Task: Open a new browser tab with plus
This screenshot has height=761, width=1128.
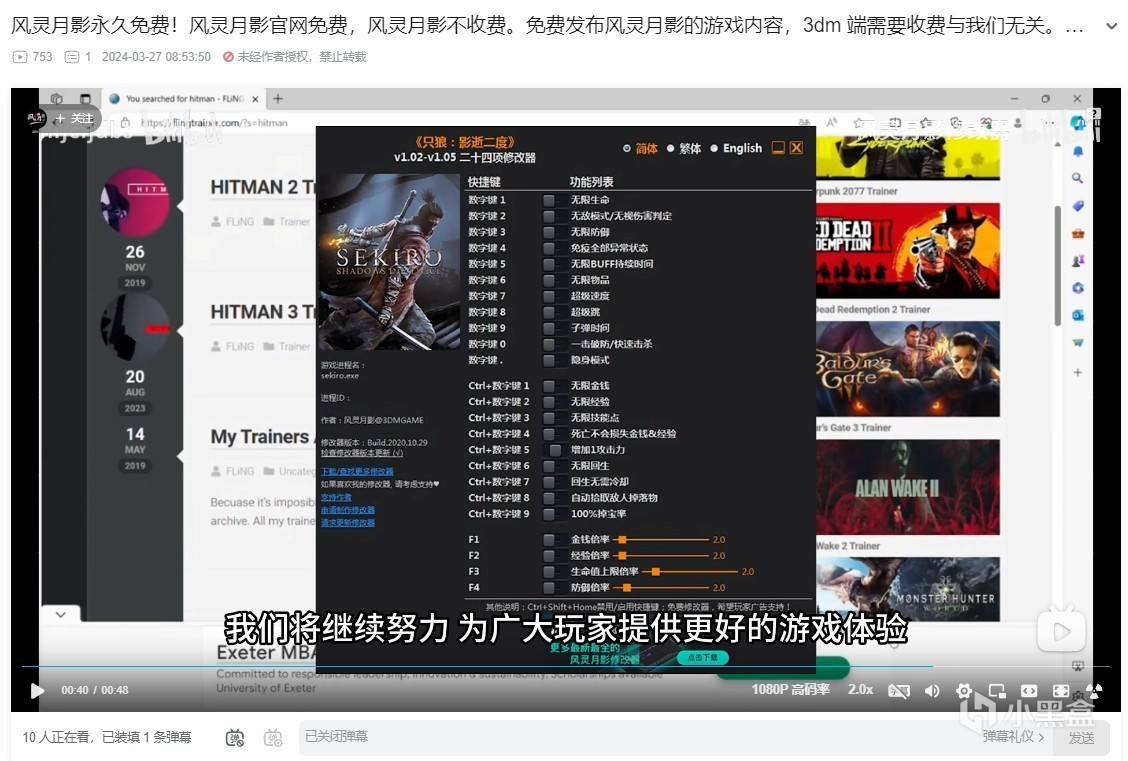Action: 278,99
